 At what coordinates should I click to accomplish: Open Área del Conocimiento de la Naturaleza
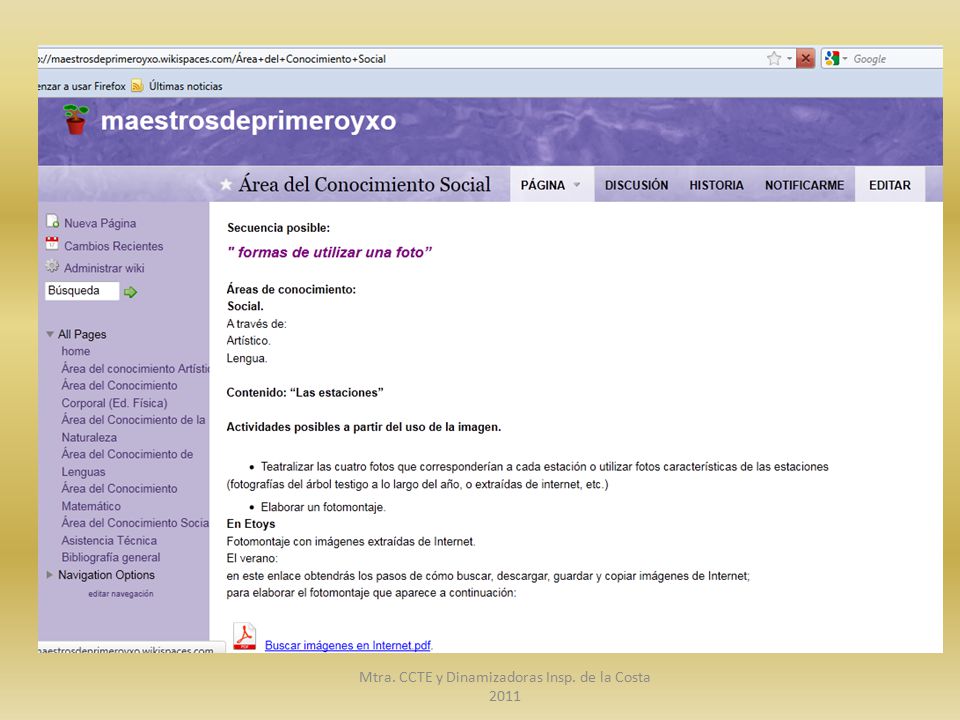point(133,429)
